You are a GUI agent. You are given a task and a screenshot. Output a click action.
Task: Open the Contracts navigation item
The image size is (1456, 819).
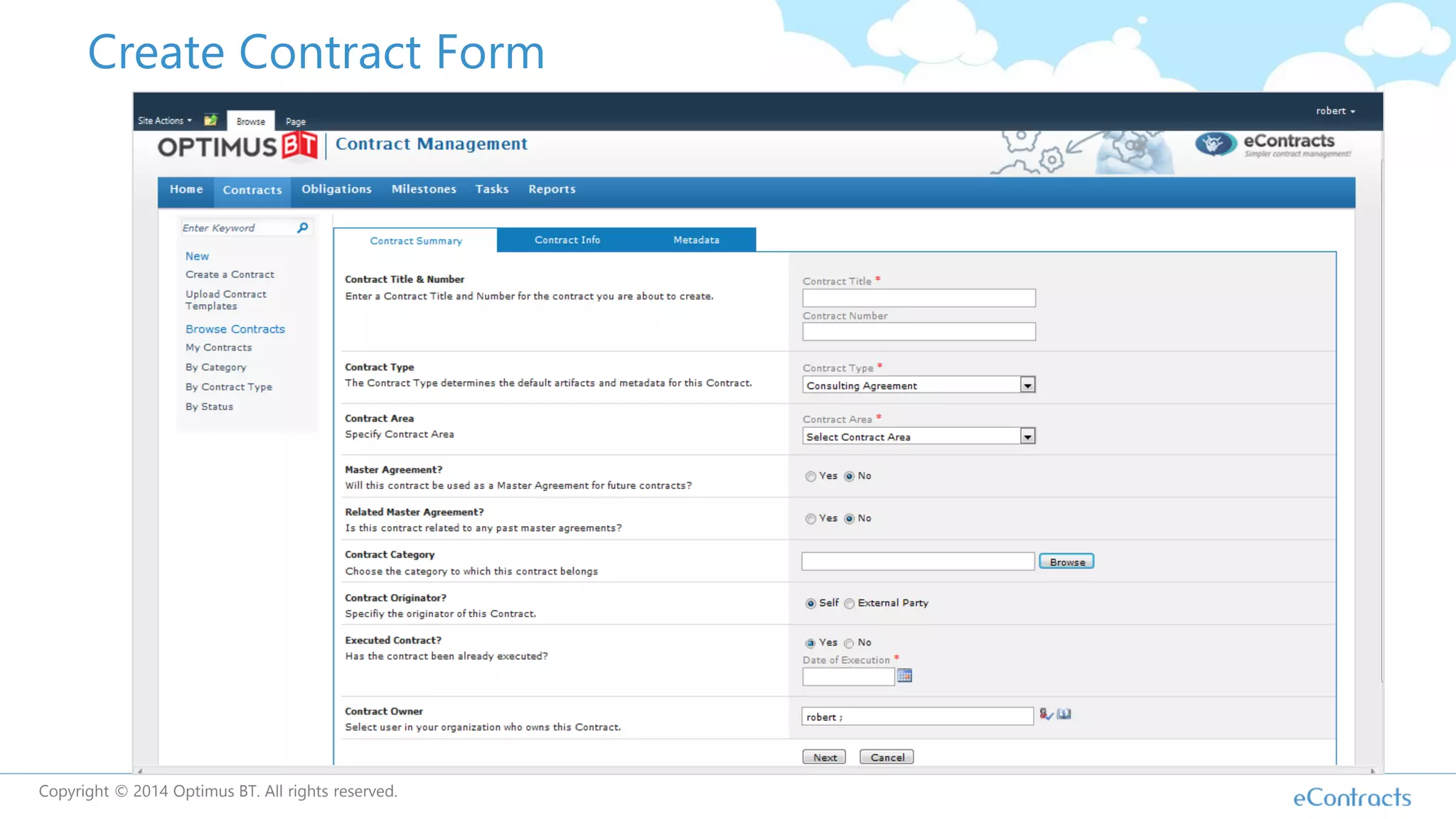coord(252,190)
